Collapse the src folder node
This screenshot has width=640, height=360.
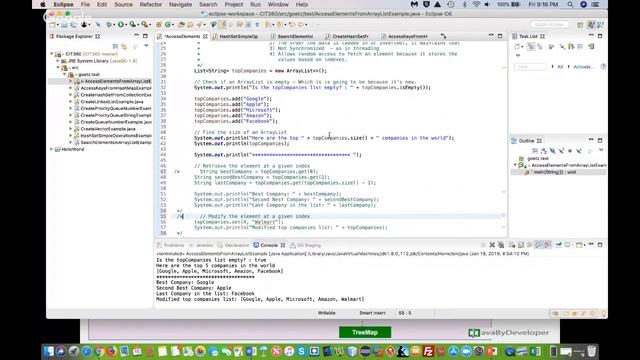(x=58, y=68)
